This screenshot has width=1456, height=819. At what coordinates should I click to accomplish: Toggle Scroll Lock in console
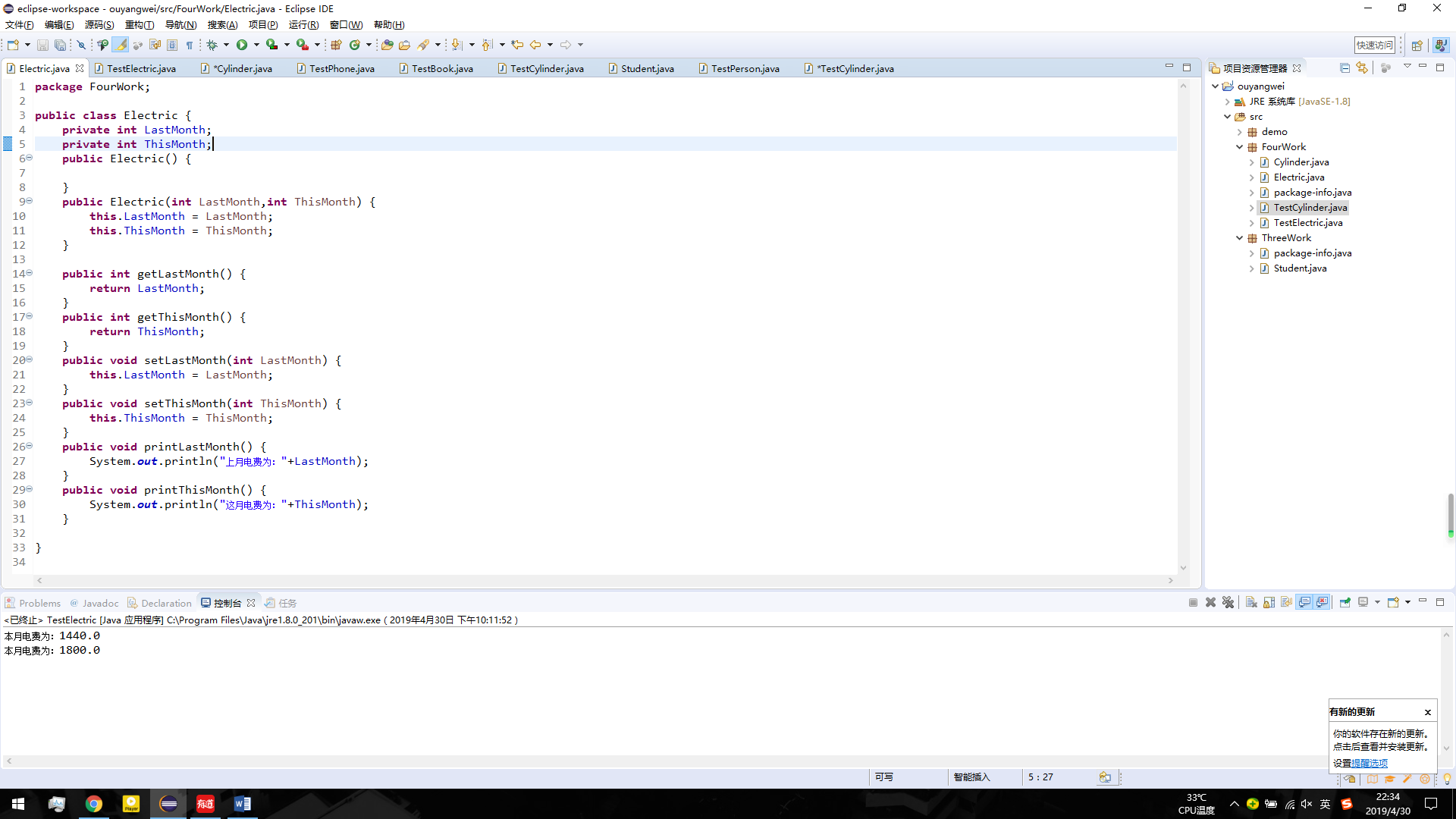(x=1269, y=602)
